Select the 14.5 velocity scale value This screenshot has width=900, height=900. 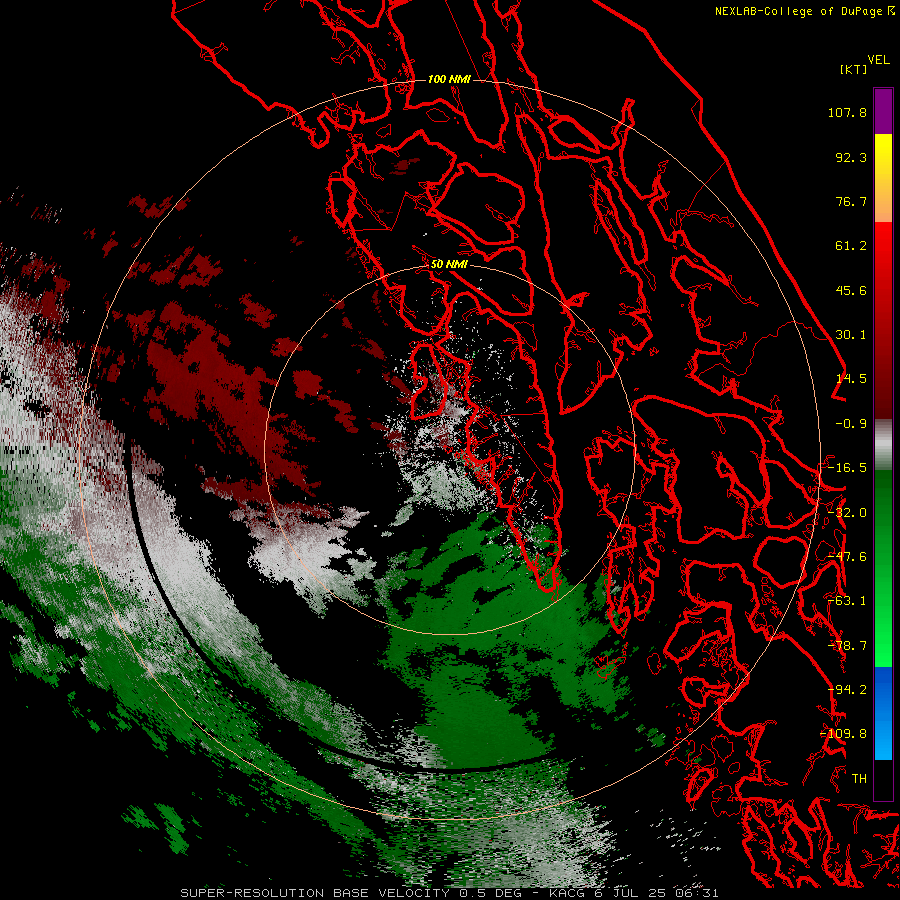851,379
